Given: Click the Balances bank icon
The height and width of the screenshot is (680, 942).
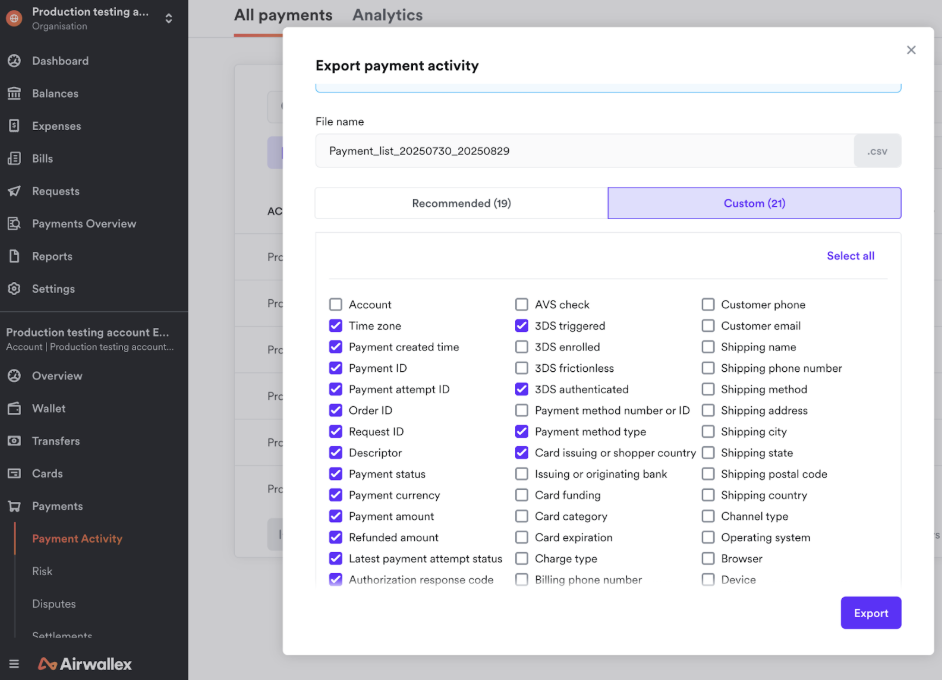Looking at the screenshot, I should point(14,94).
